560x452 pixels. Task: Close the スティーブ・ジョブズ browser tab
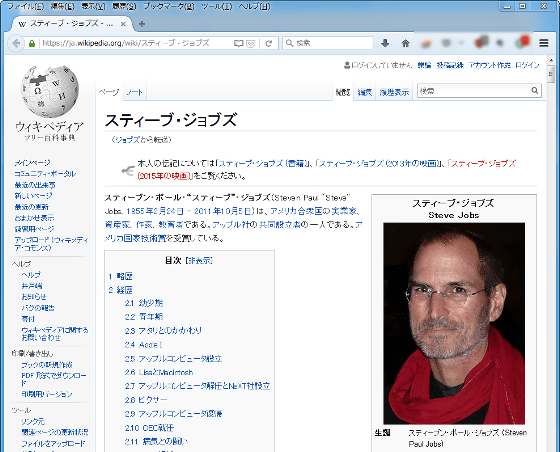[123, 24]
